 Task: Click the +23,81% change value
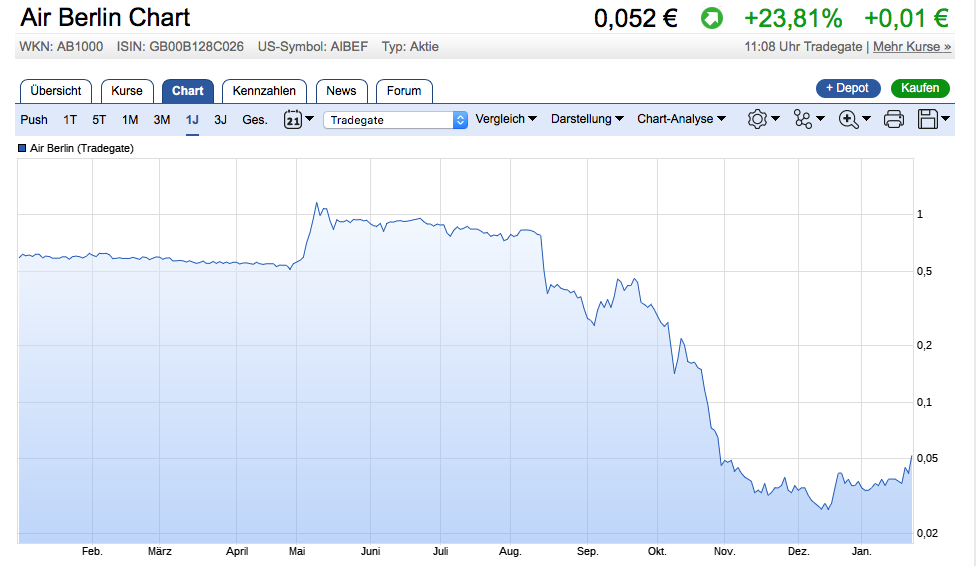793,18
